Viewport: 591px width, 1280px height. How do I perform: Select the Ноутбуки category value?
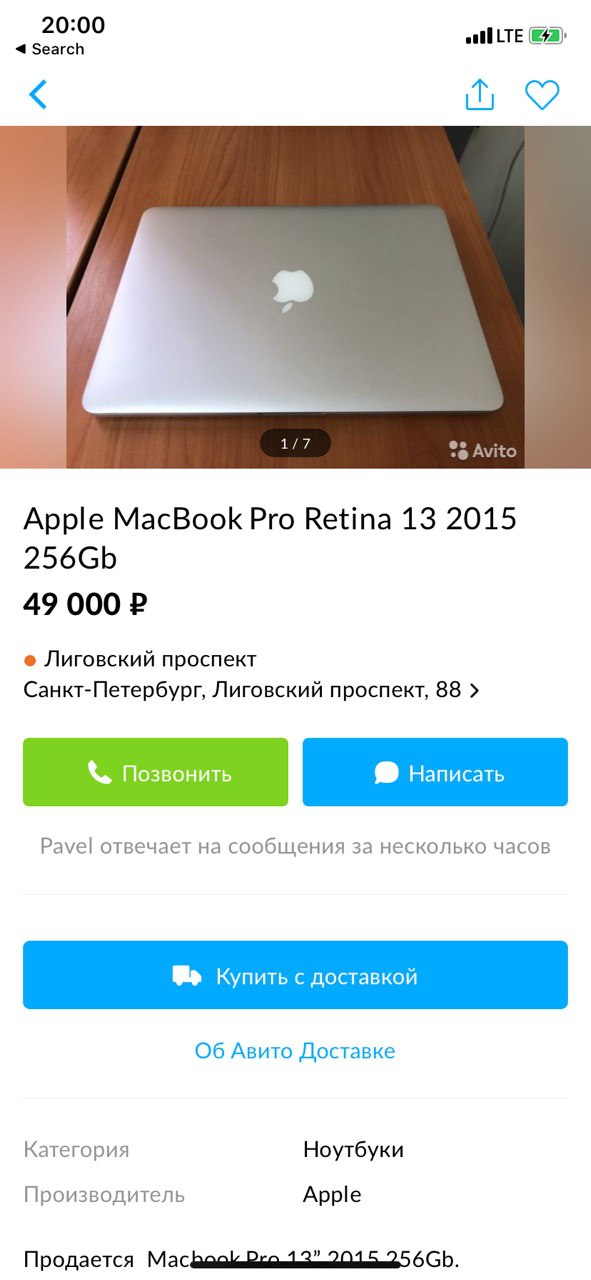coord(353,1150)
